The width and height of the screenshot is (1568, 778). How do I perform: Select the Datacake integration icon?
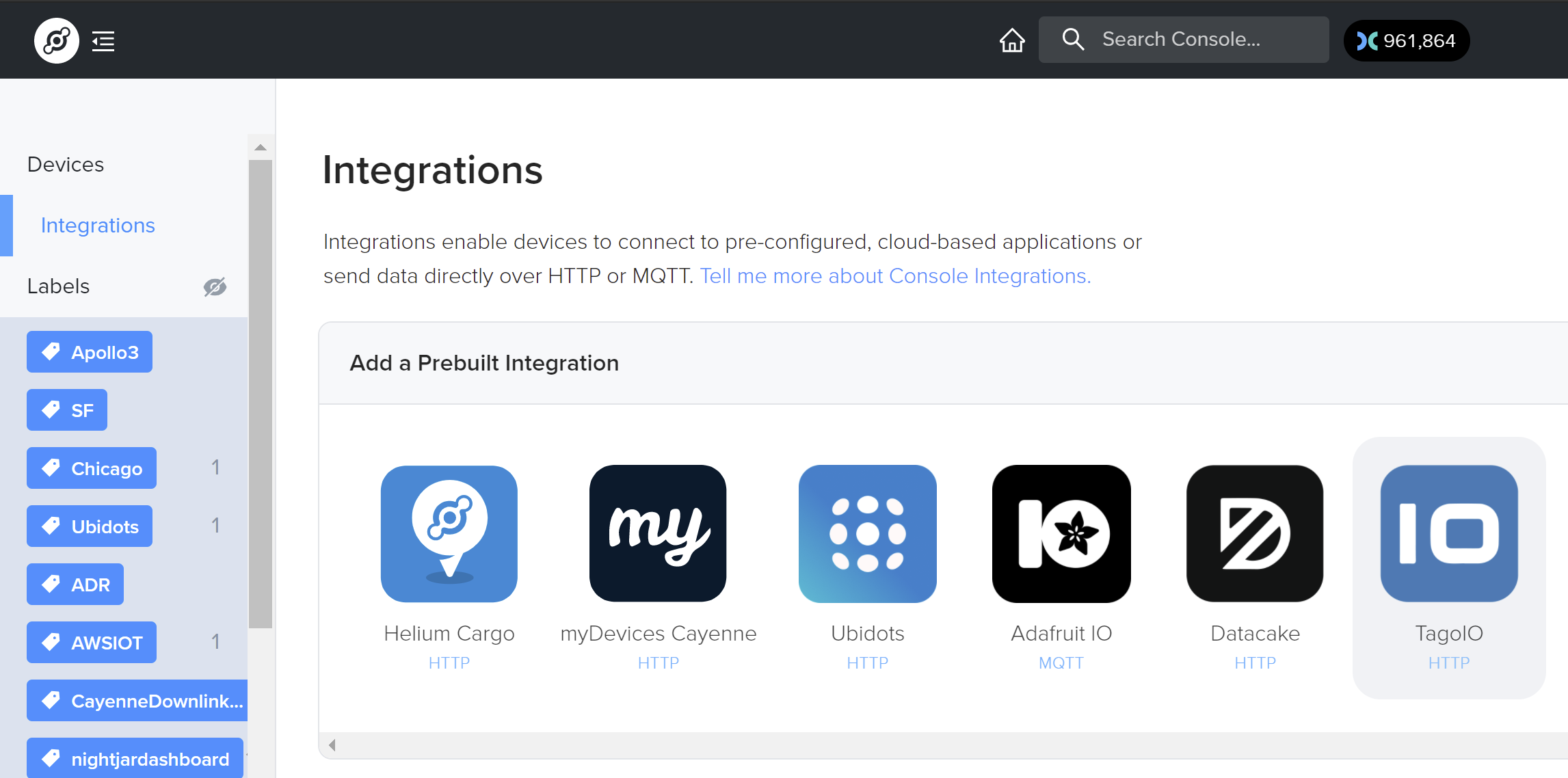point(1255,534)
